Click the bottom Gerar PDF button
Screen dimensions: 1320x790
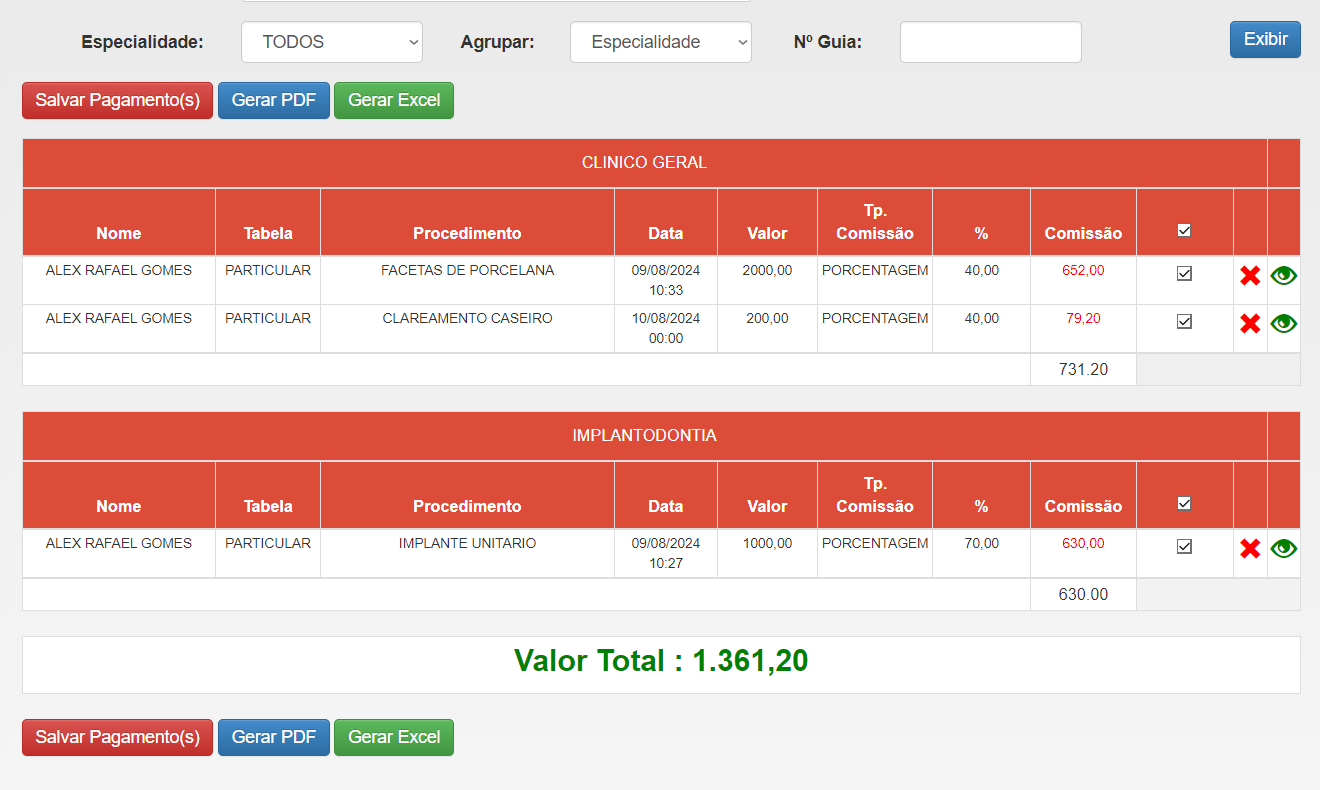[274, 737]
